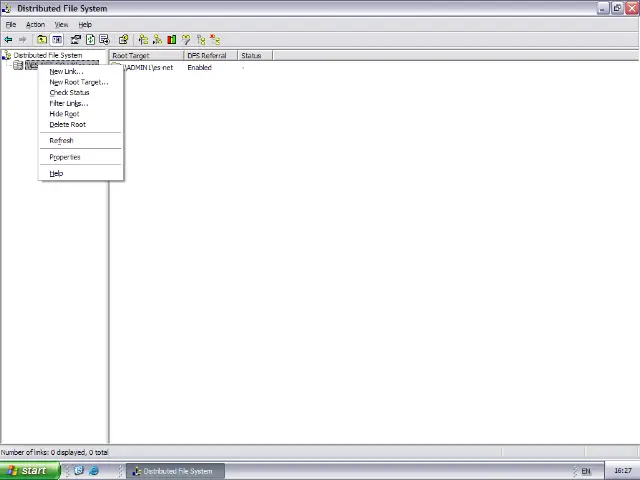Click the Check Status toolbar icon

(171, 40)
